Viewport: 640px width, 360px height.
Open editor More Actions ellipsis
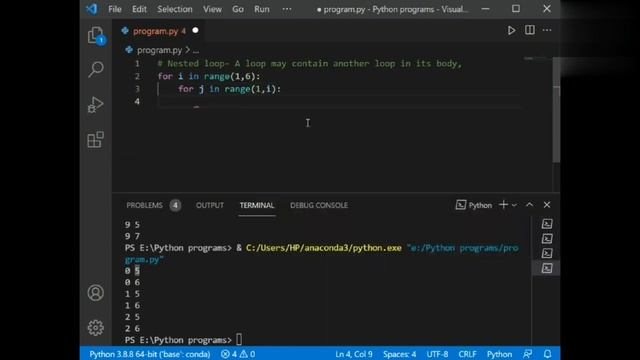pyautogui.click(x=547, y=30)
